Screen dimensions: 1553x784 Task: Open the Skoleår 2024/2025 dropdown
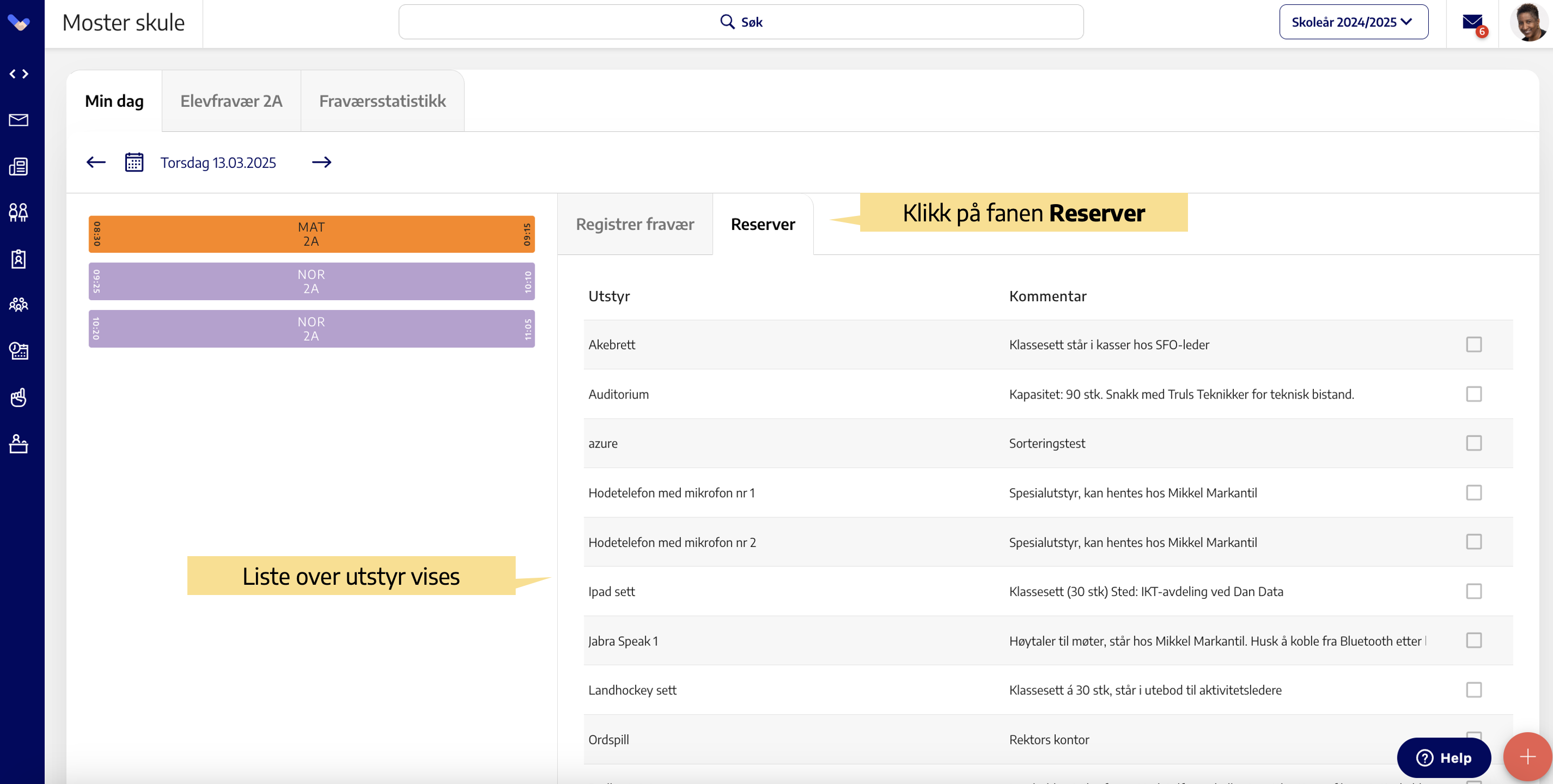point(1353,22)
